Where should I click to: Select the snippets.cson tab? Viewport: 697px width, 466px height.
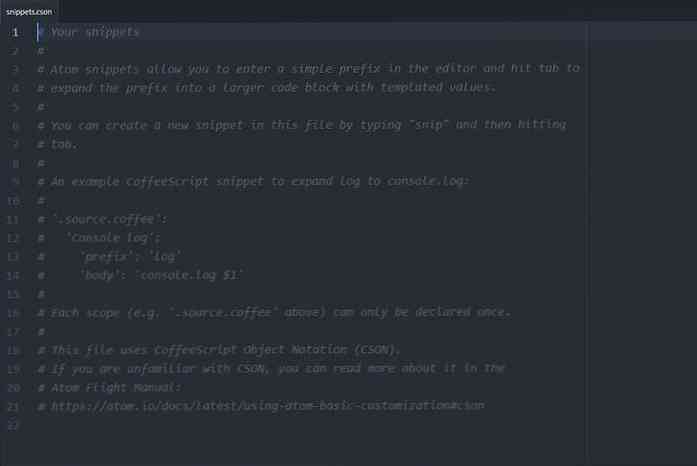29,12
